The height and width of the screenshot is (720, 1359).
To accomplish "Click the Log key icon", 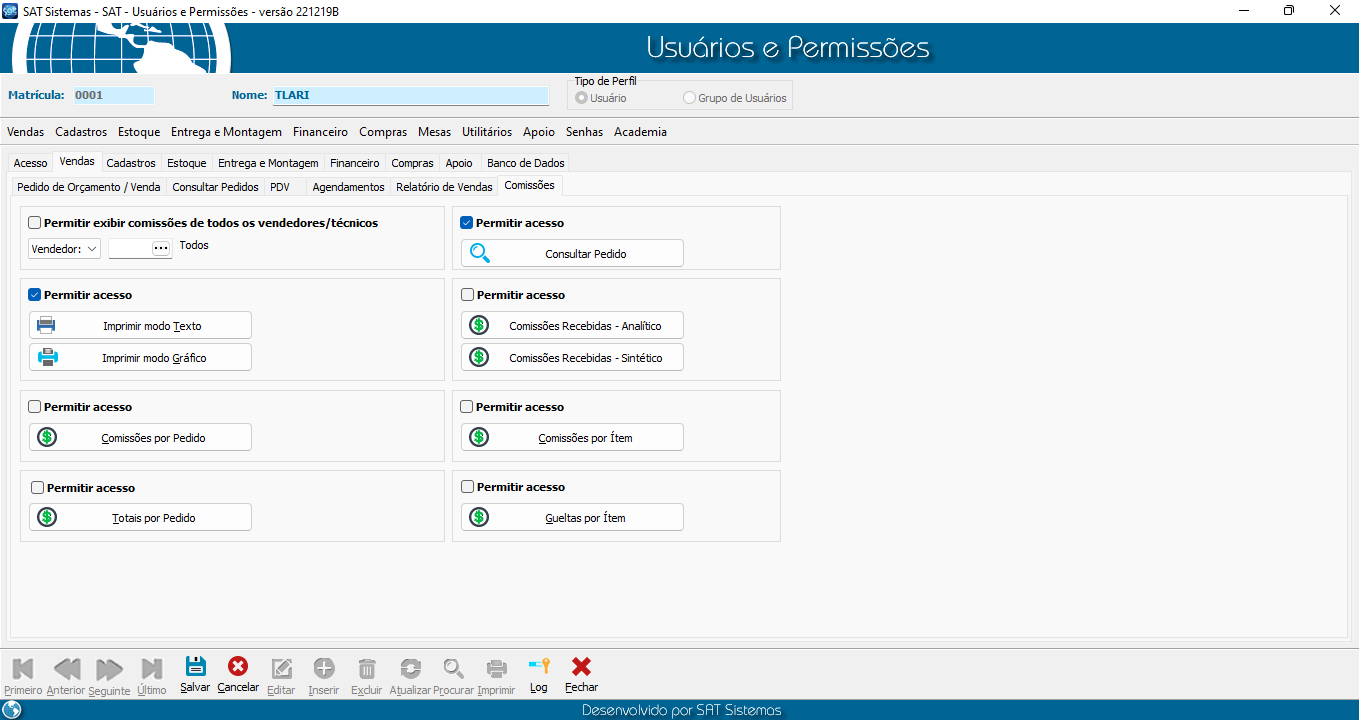I will coord(539,668).
